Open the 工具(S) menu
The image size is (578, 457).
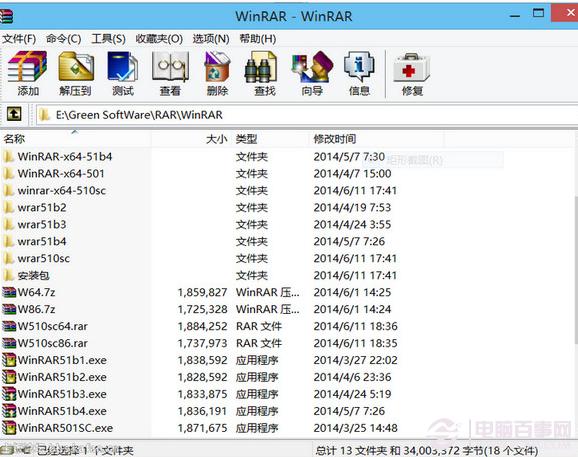click(x=108, y=39)
